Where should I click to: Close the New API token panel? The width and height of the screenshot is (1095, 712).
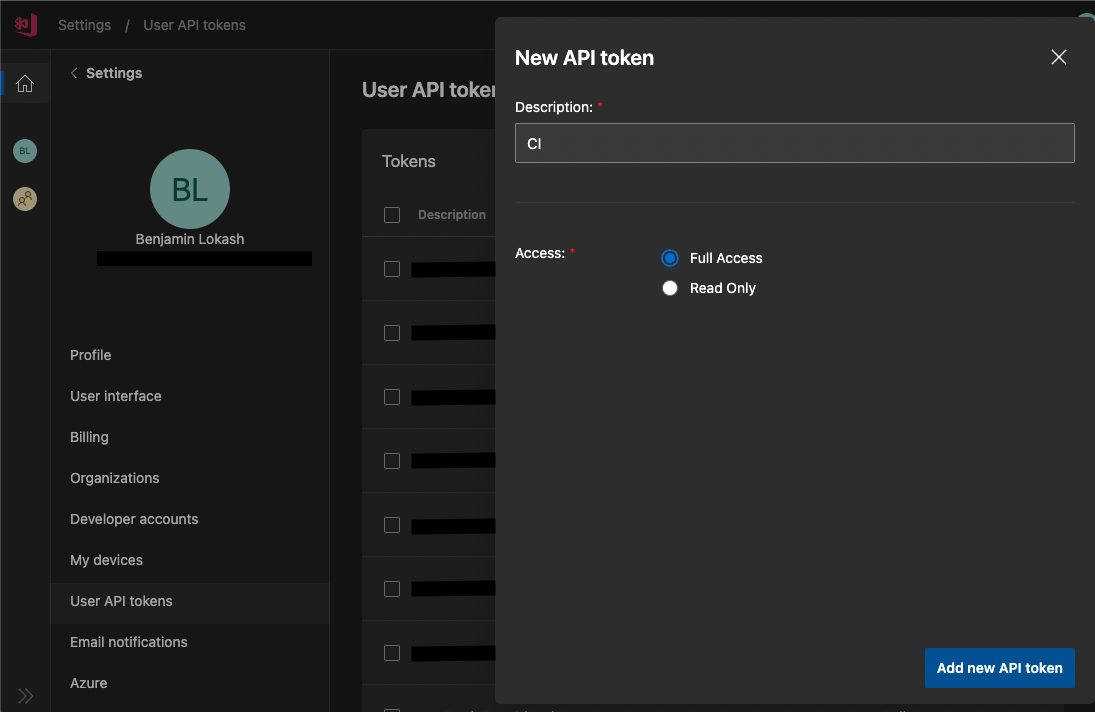(x=1059, y=58)
